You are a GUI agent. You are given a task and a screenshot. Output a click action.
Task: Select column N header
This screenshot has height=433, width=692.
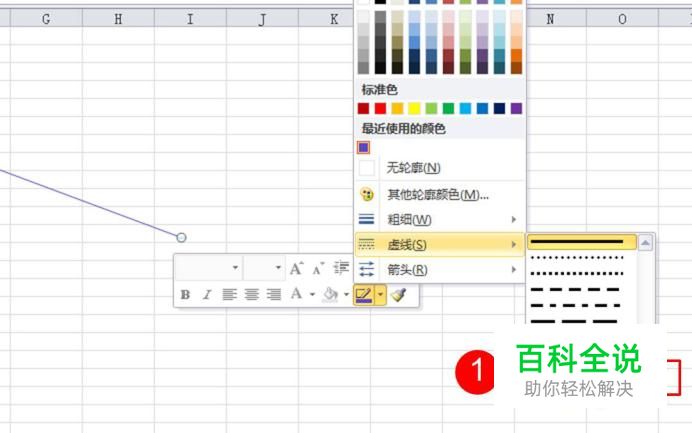(x=550, y=19)
